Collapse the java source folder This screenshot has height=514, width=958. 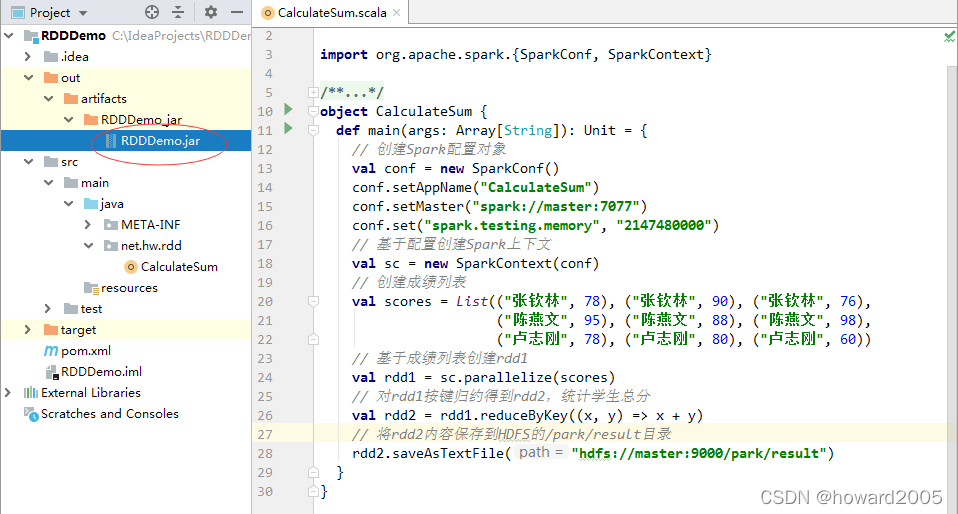68,204
